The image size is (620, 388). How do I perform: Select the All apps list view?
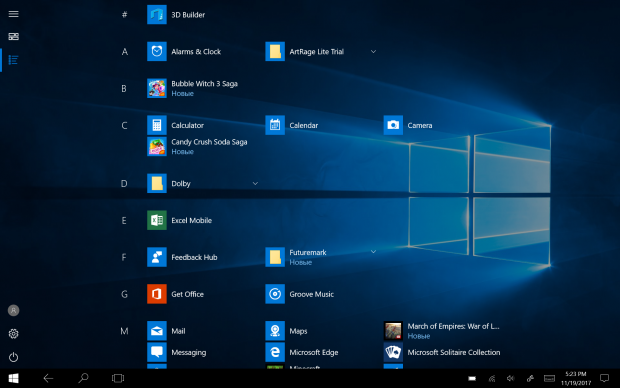click(13, 60)
